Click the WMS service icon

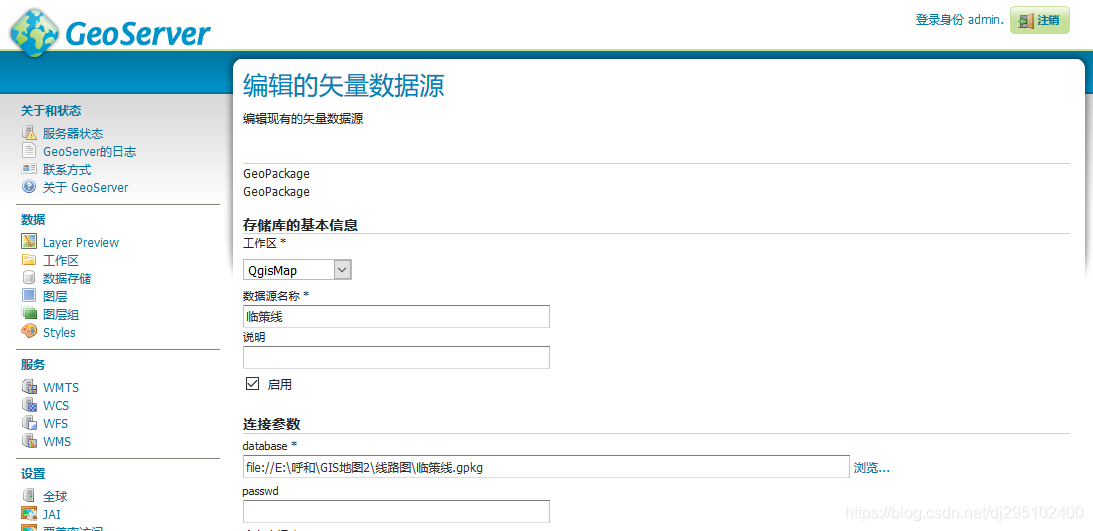(29, 441)
